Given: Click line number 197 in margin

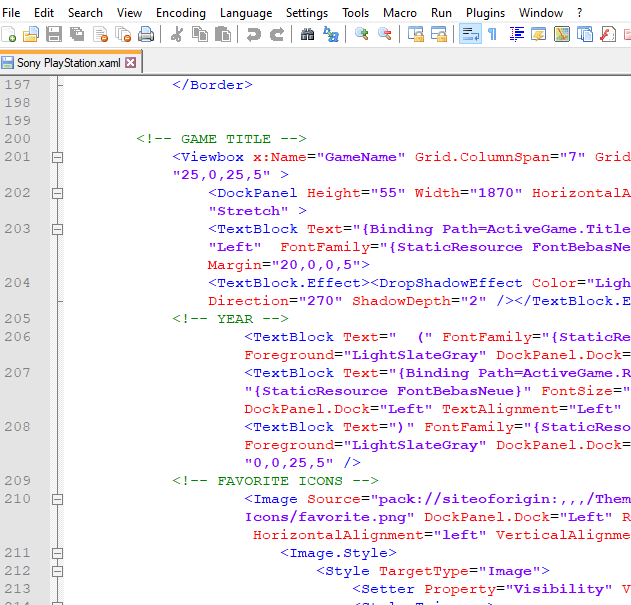Looking at the screenshot, I should pos(17,85).
